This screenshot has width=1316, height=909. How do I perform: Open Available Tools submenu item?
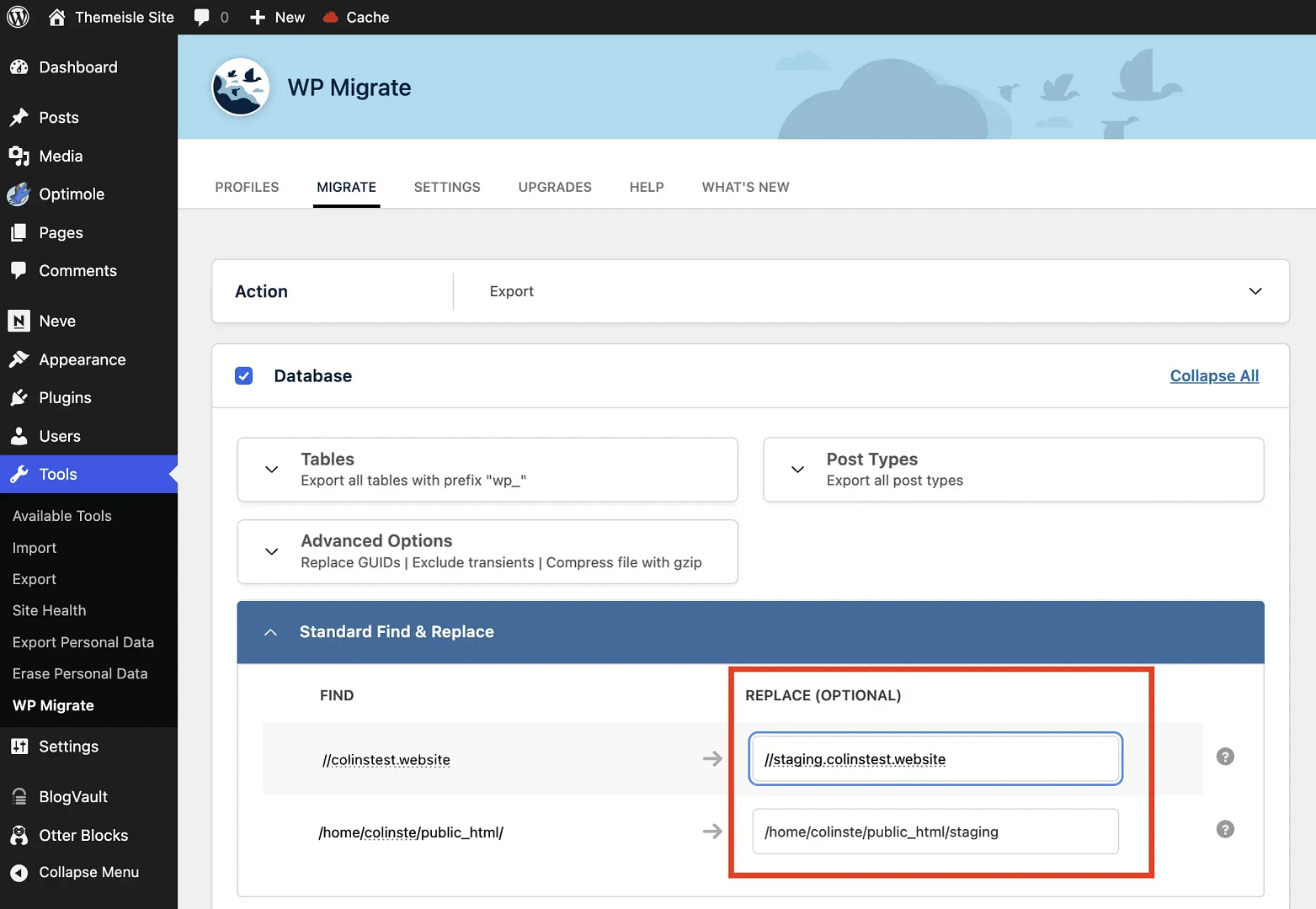(62, 516)
